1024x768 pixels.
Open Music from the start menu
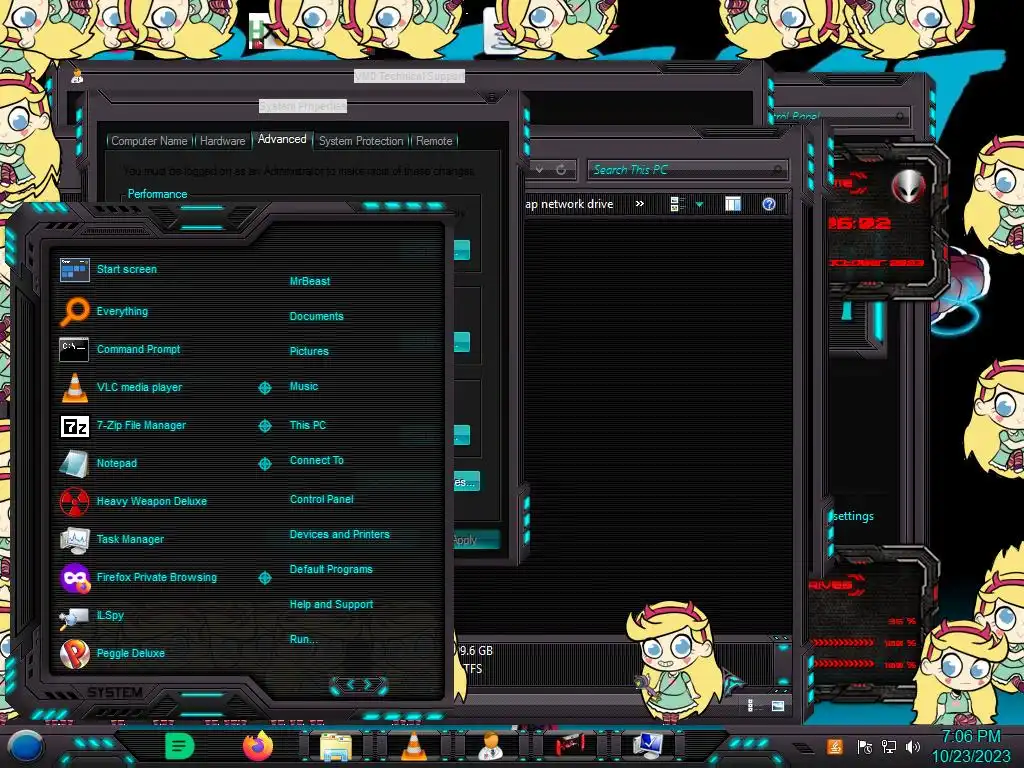[304, 387]
